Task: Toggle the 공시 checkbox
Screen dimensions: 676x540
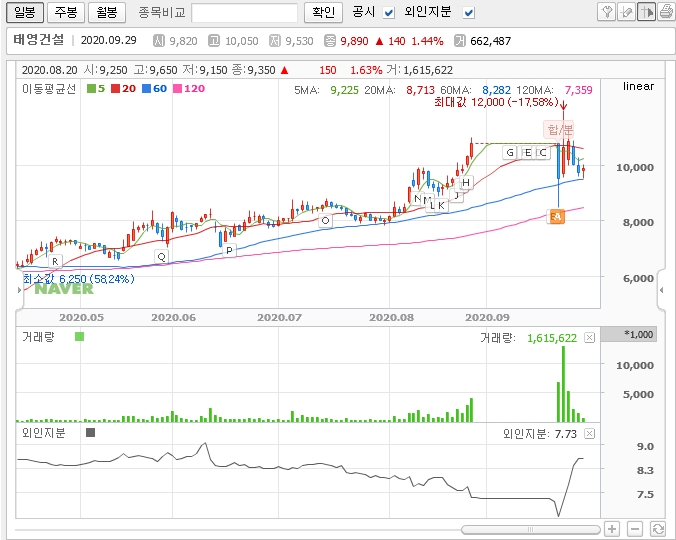Action: click(x=390, y=12)
